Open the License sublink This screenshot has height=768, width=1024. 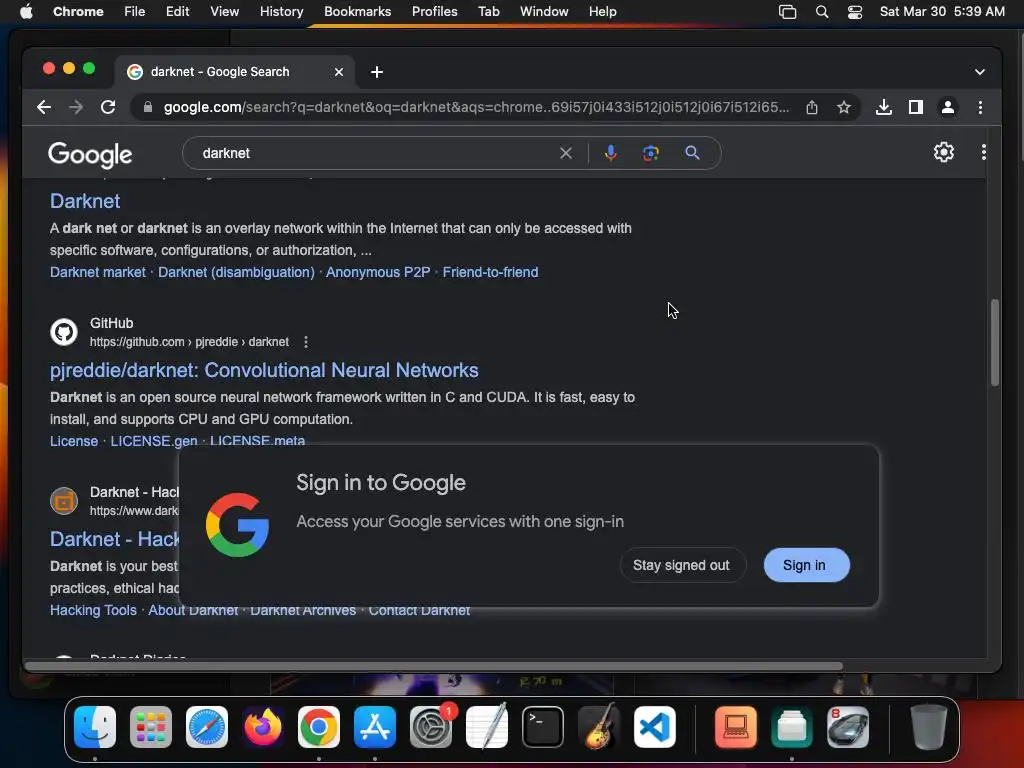(74, 441)
